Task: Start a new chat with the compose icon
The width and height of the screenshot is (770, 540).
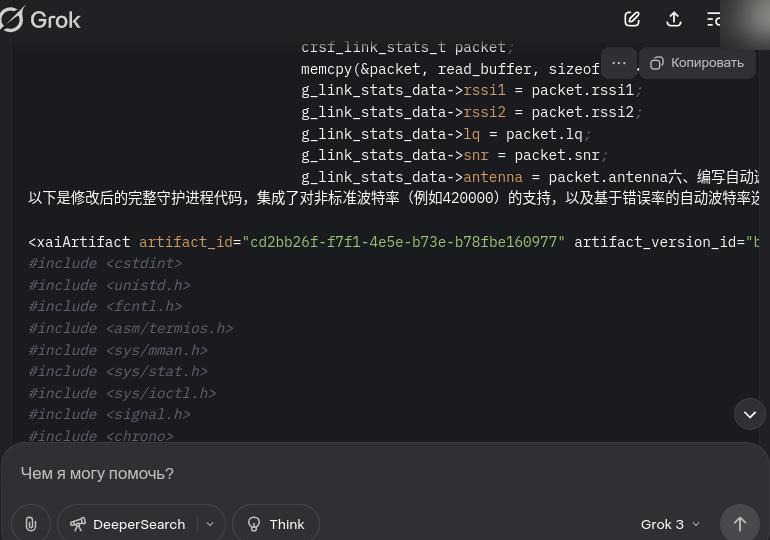Action: (632, 20)
